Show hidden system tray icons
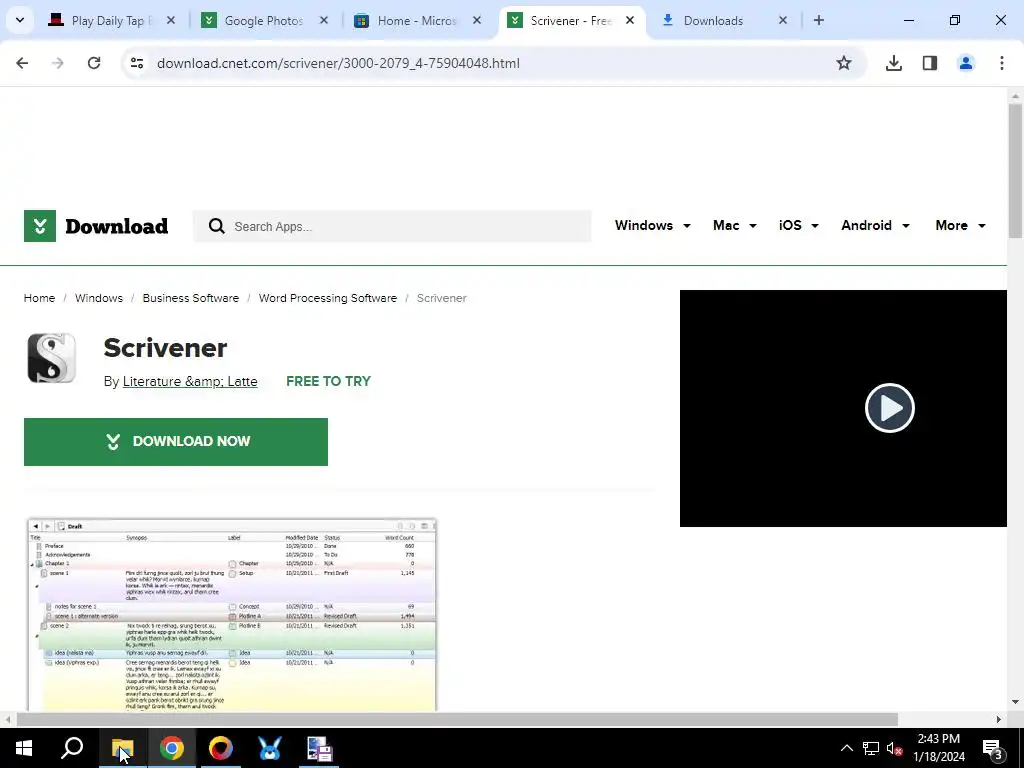This screenshot has height=768, width=1024. tap(846, 748)
